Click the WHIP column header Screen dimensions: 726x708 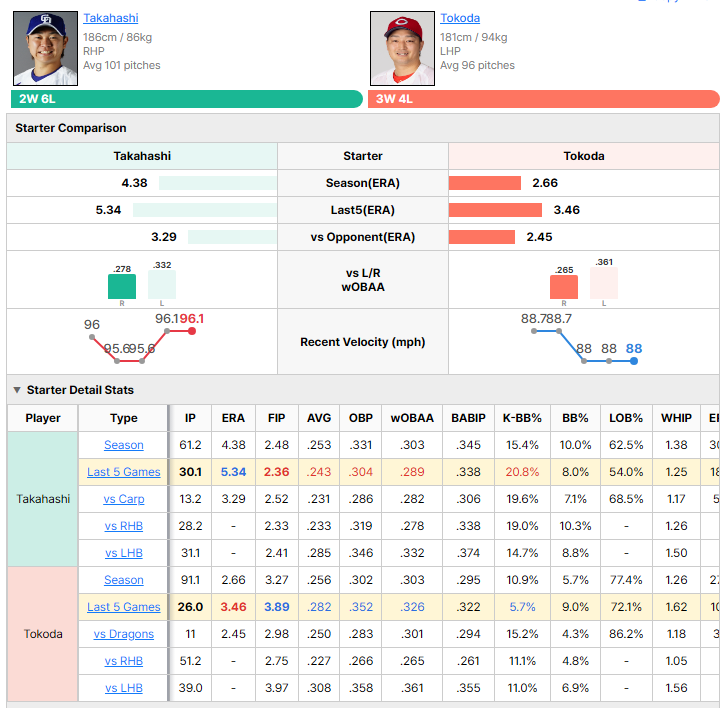pos(676,418)
